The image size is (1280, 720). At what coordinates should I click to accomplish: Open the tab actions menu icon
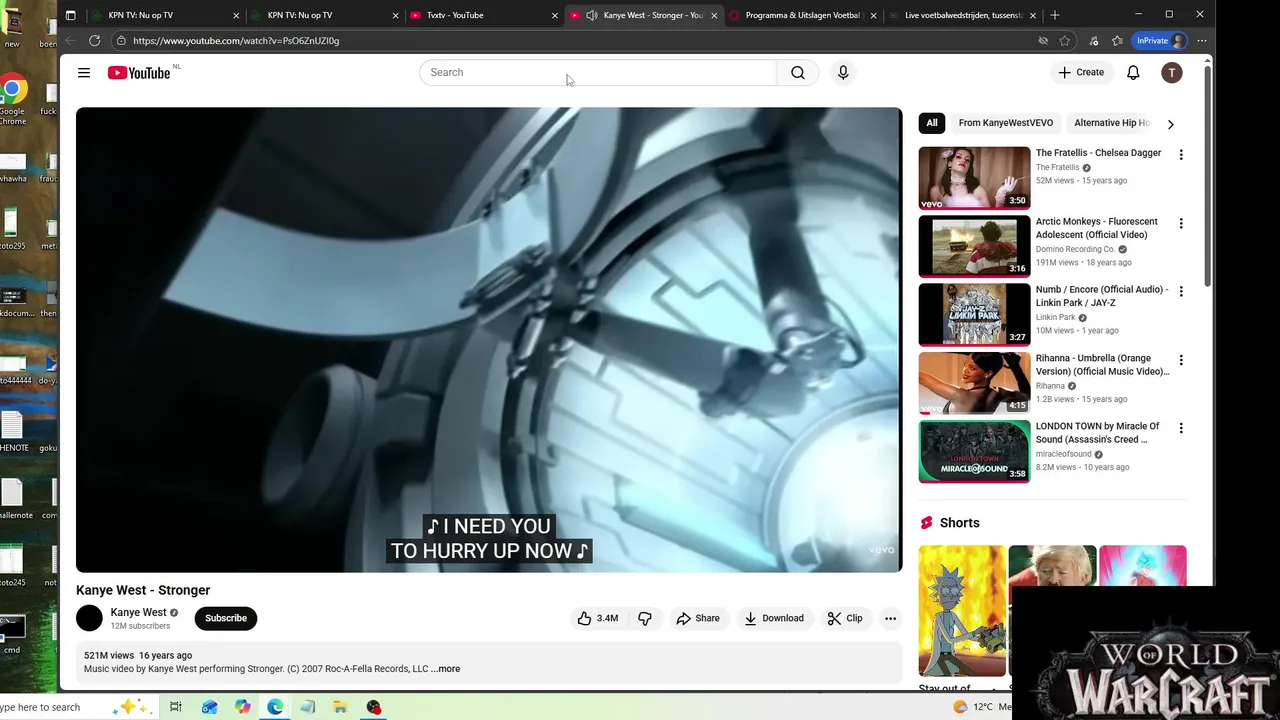point(70,15)
